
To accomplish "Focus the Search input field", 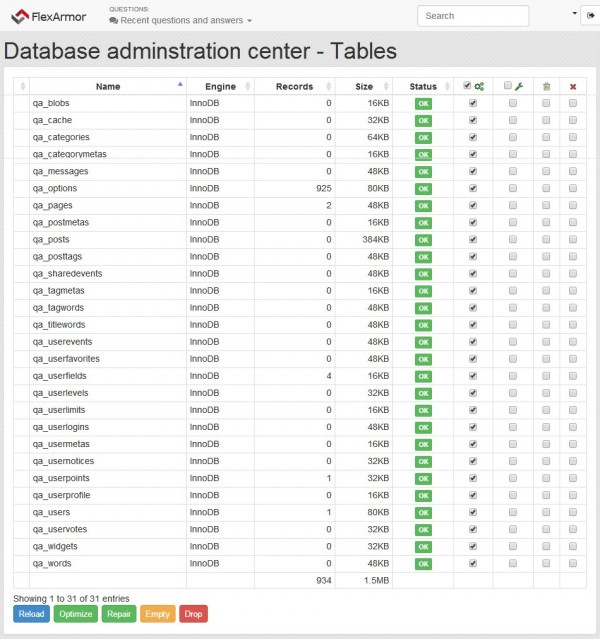I will (x=473, y=16).
